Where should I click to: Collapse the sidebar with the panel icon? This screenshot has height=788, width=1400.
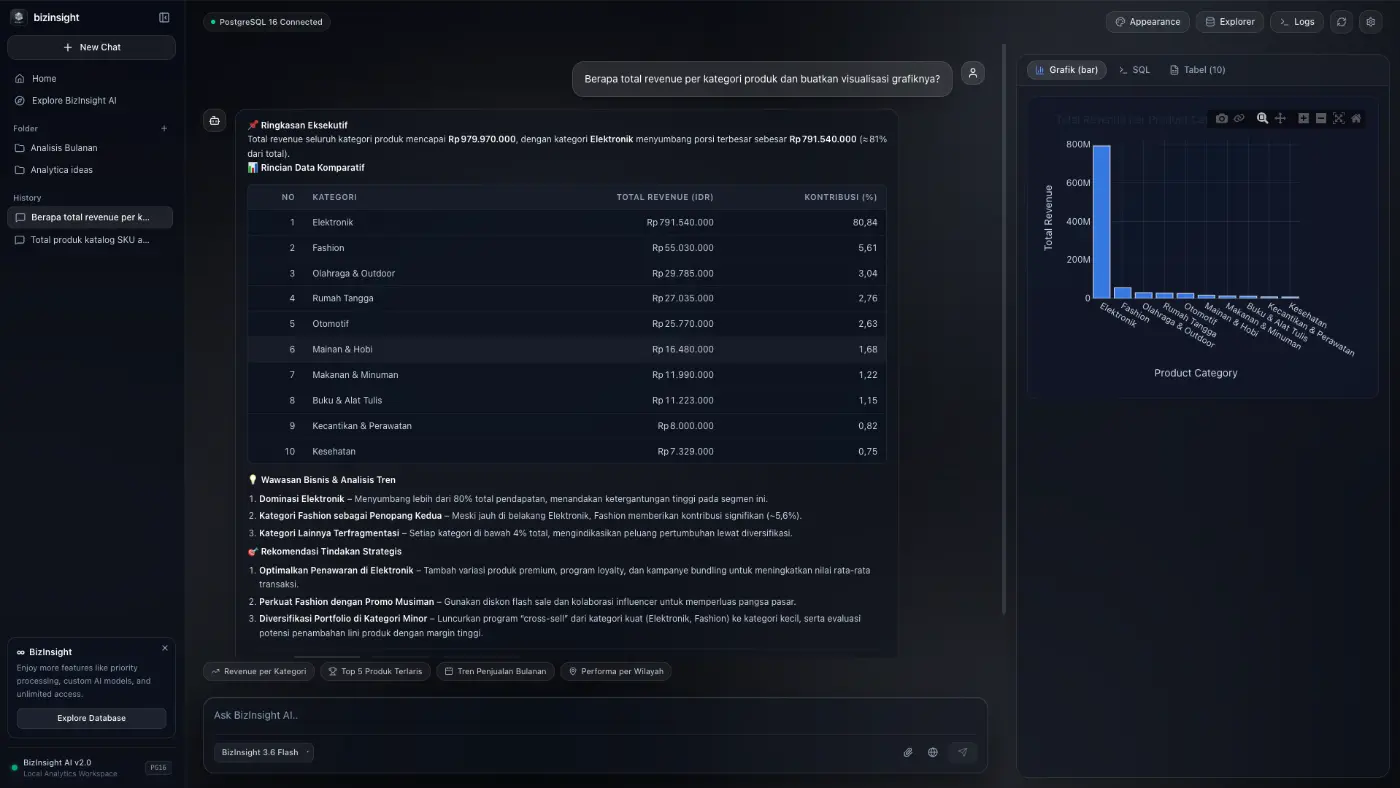(164, 17)
